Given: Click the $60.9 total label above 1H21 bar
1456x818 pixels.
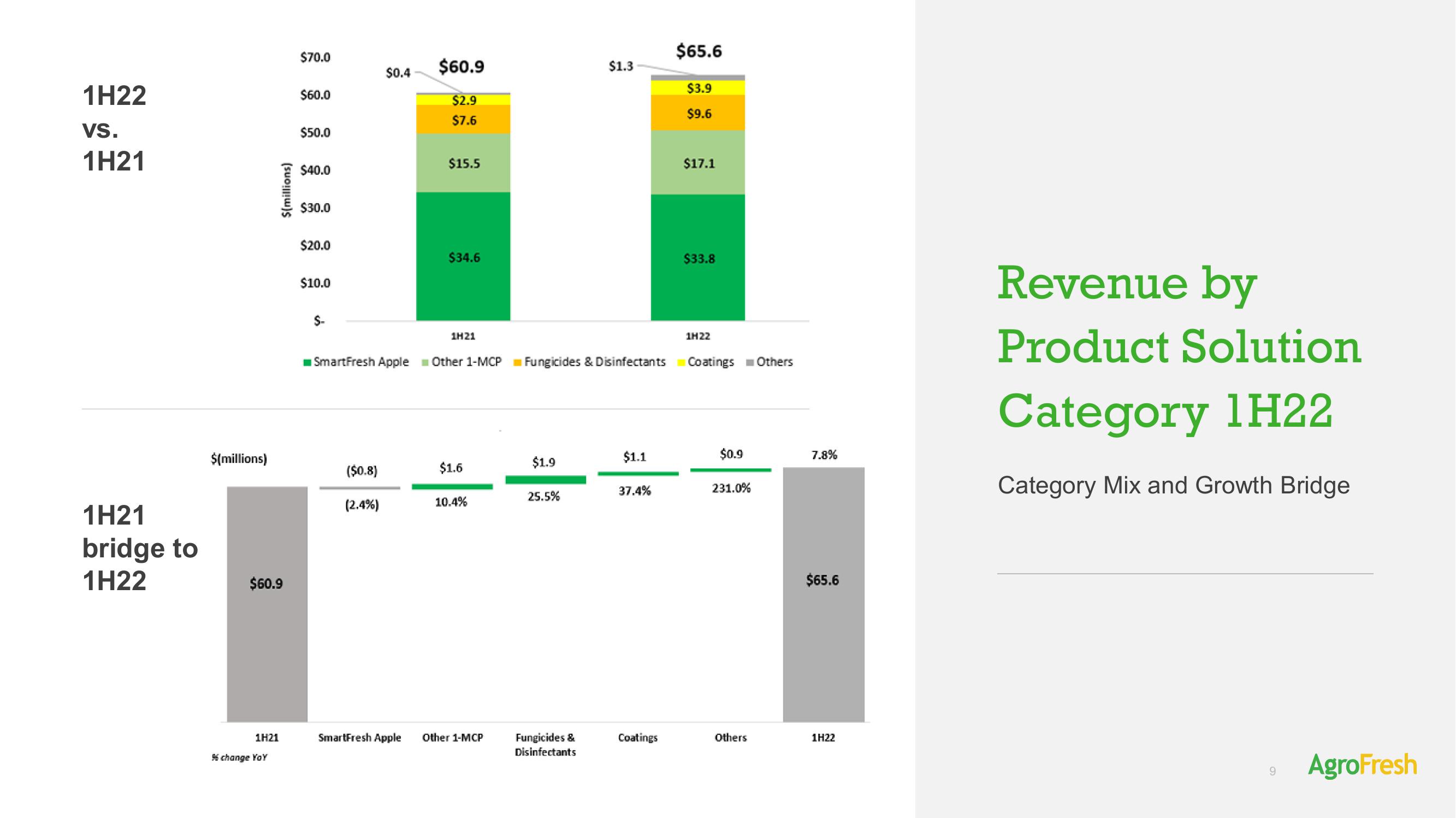Looking at the screenshot, I should [461, 67].
